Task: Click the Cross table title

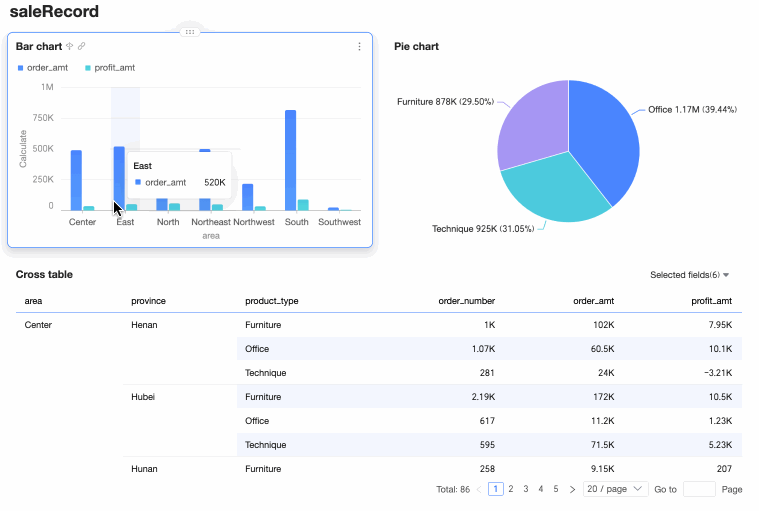Action: tap(44, 274)
